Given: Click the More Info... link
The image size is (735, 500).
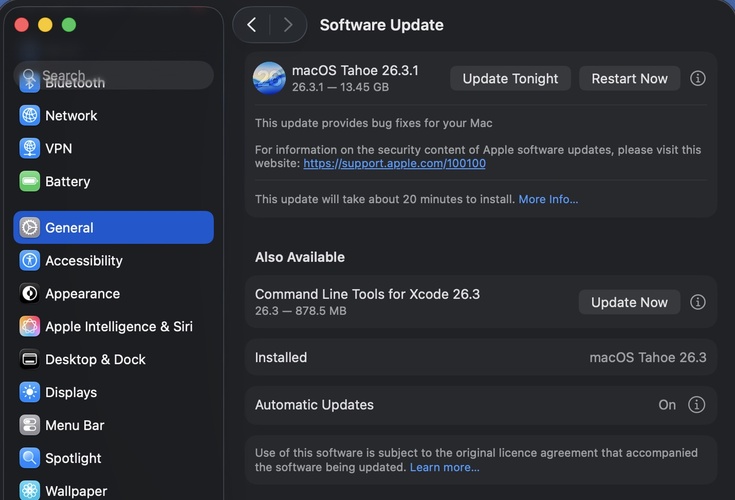Looking at the screenshot, I should 548,199.
